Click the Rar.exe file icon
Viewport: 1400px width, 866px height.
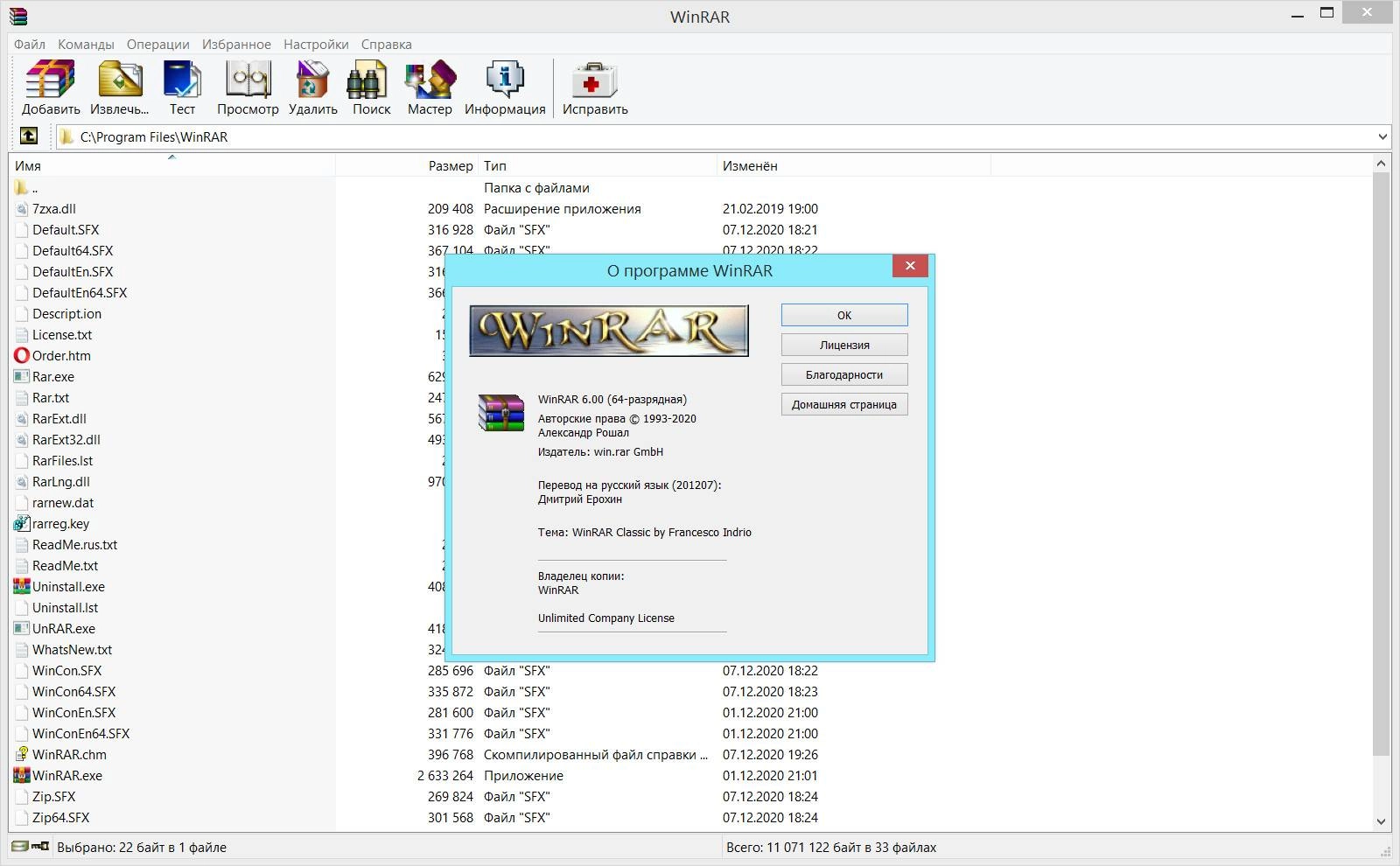tap(22, 376)
